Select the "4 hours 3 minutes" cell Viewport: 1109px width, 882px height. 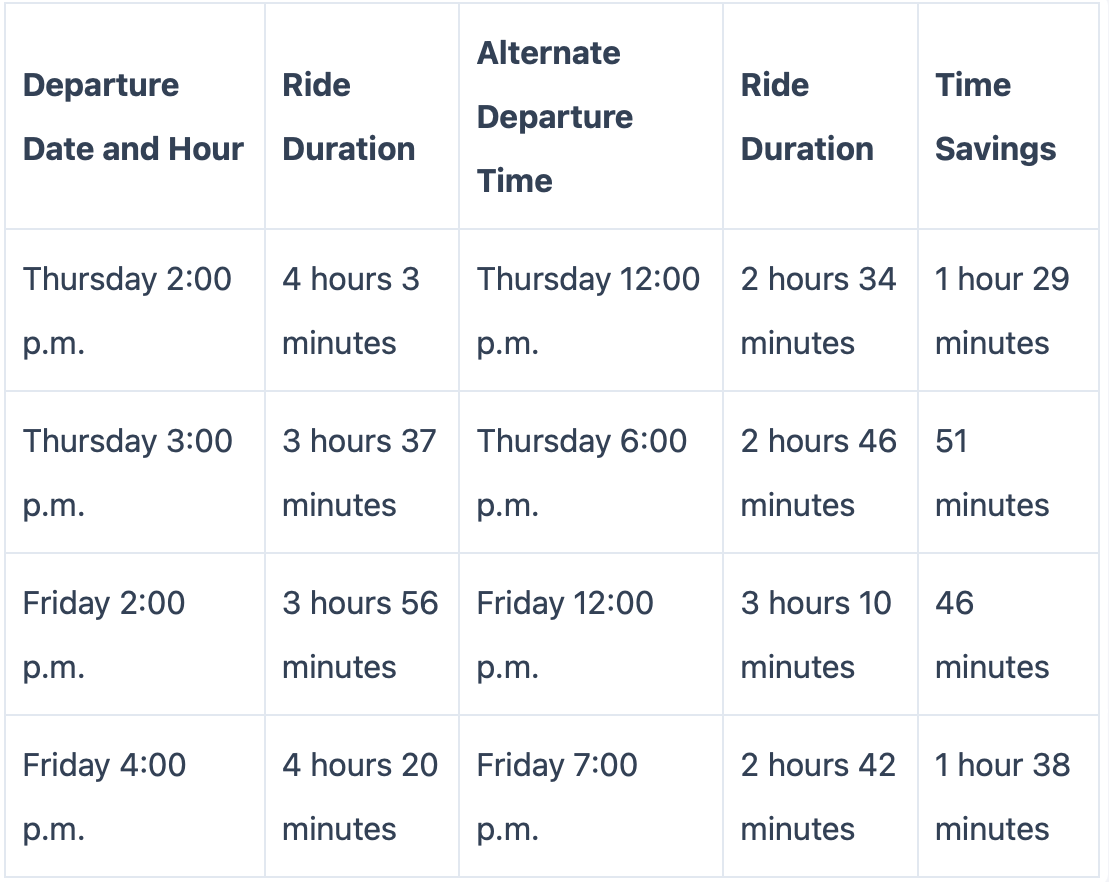coord(361,310)
